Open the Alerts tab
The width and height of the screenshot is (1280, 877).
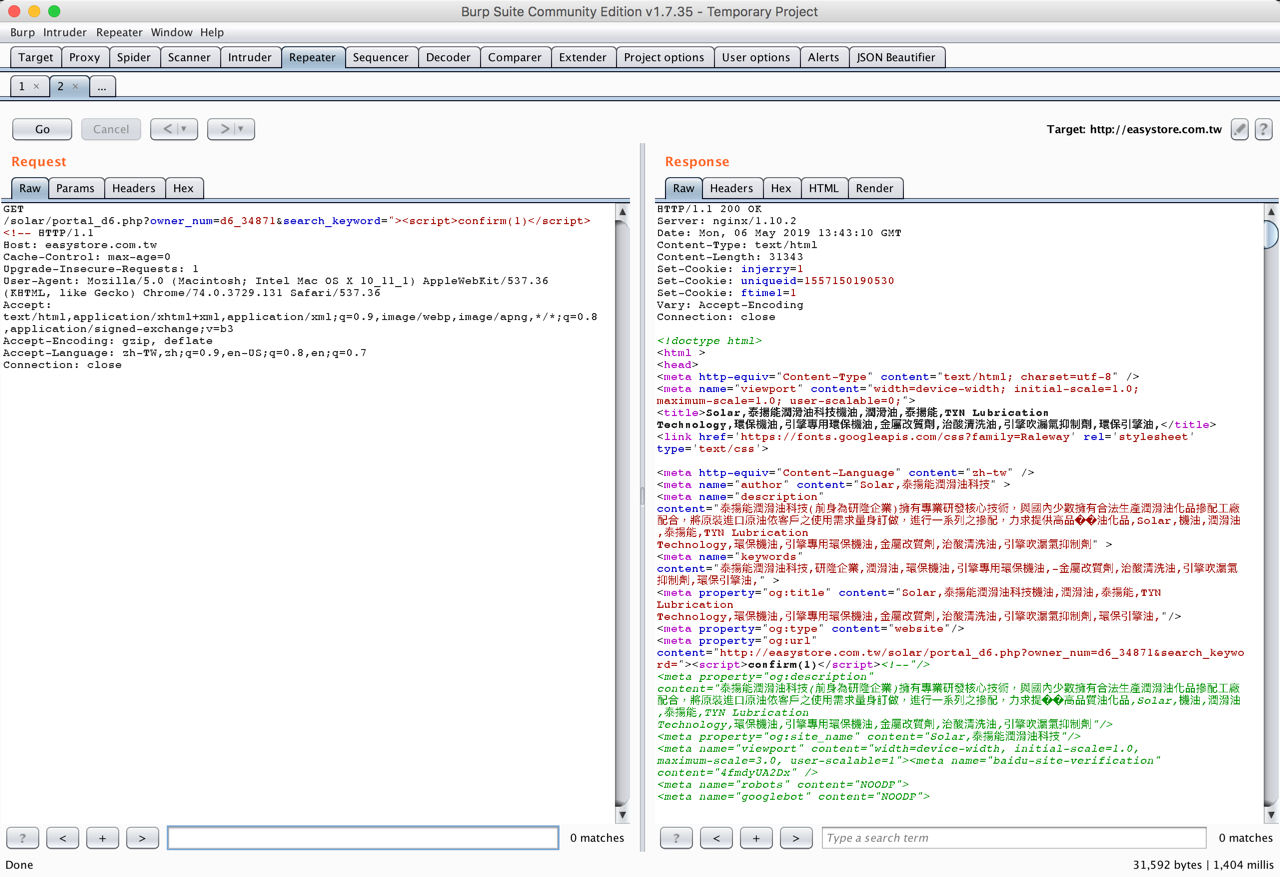click(x=823, y=58)
